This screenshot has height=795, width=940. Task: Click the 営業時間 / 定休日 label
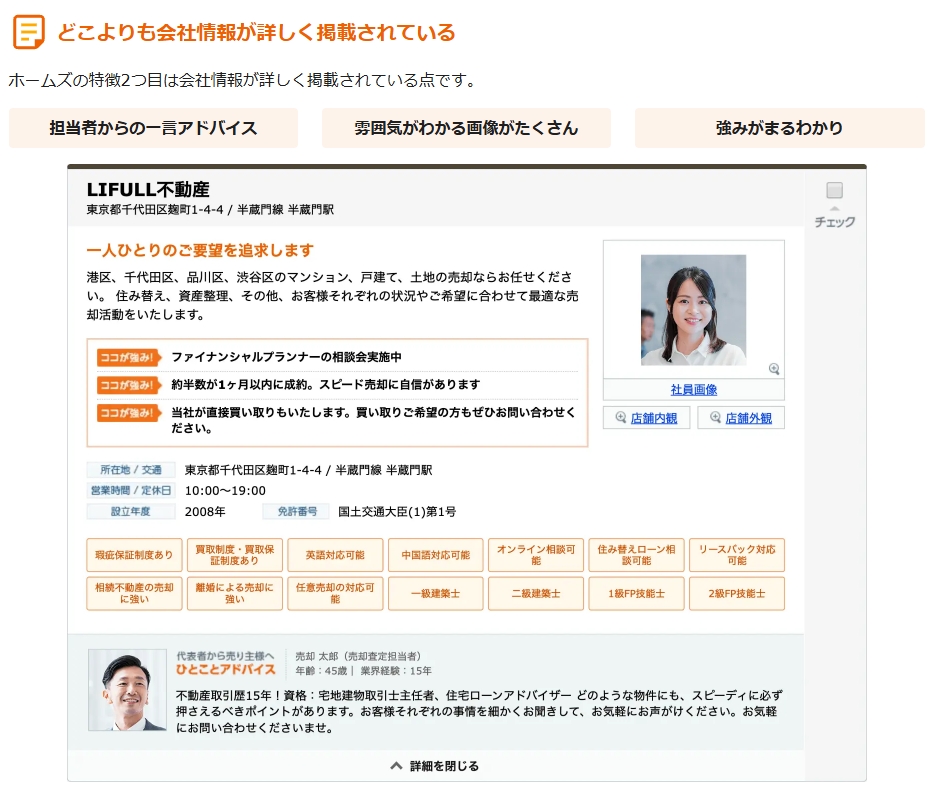click(131, 490)
